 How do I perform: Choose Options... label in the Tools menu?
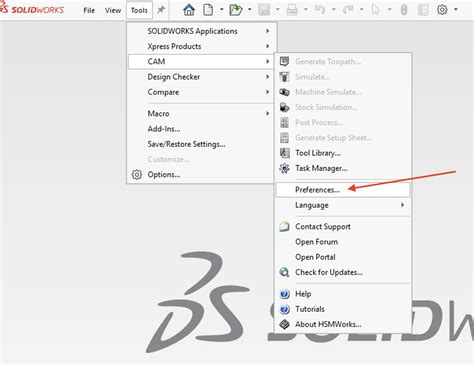pos(164,175)
